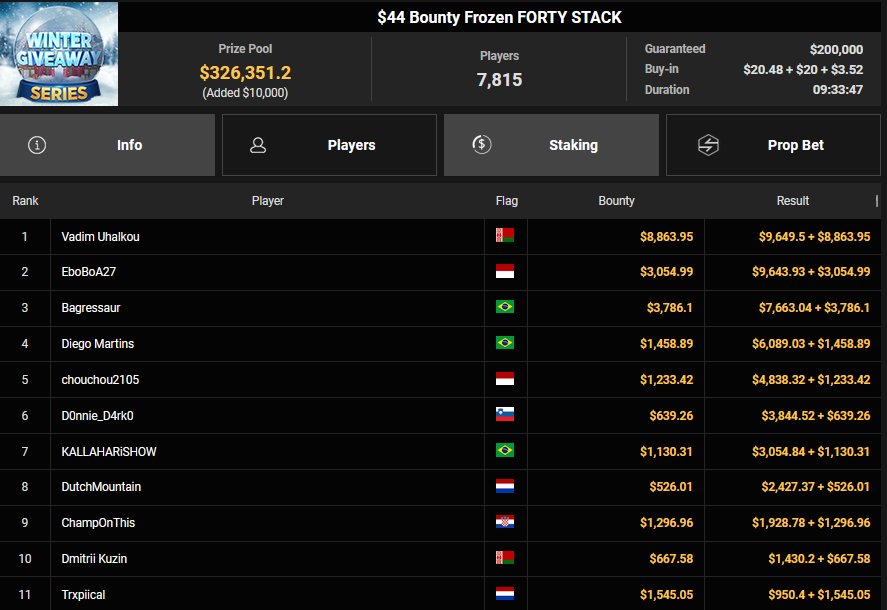Click the Brazil flag beside Bagressaur
The width and height of the screenshot is (887, 610).
[x=505, y=307]
